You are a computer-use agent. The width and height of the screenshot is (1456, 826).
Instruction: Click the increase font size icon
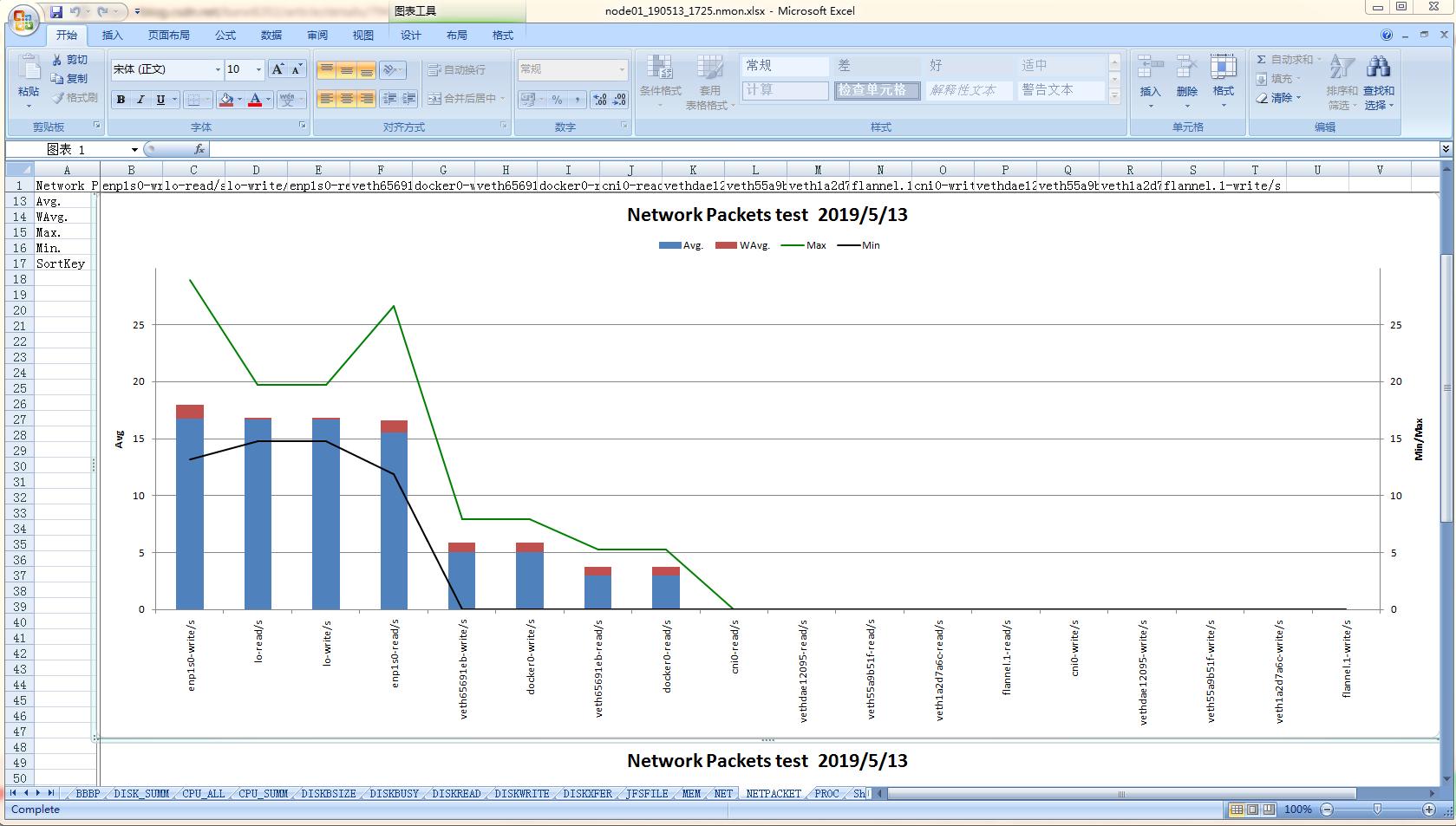[277, 69]
